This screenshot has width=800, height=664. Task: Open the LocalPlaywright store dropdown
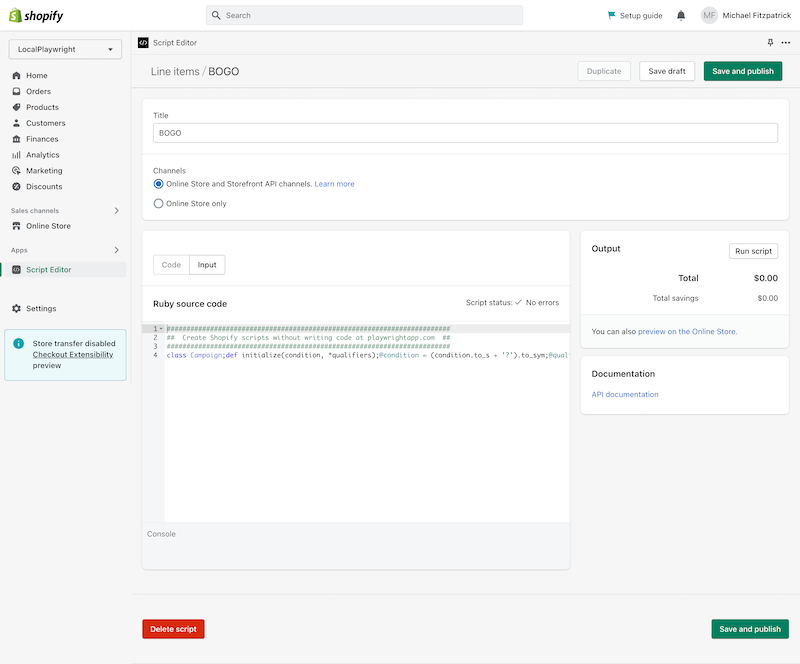pyautogui.click(x=65, y=49)
